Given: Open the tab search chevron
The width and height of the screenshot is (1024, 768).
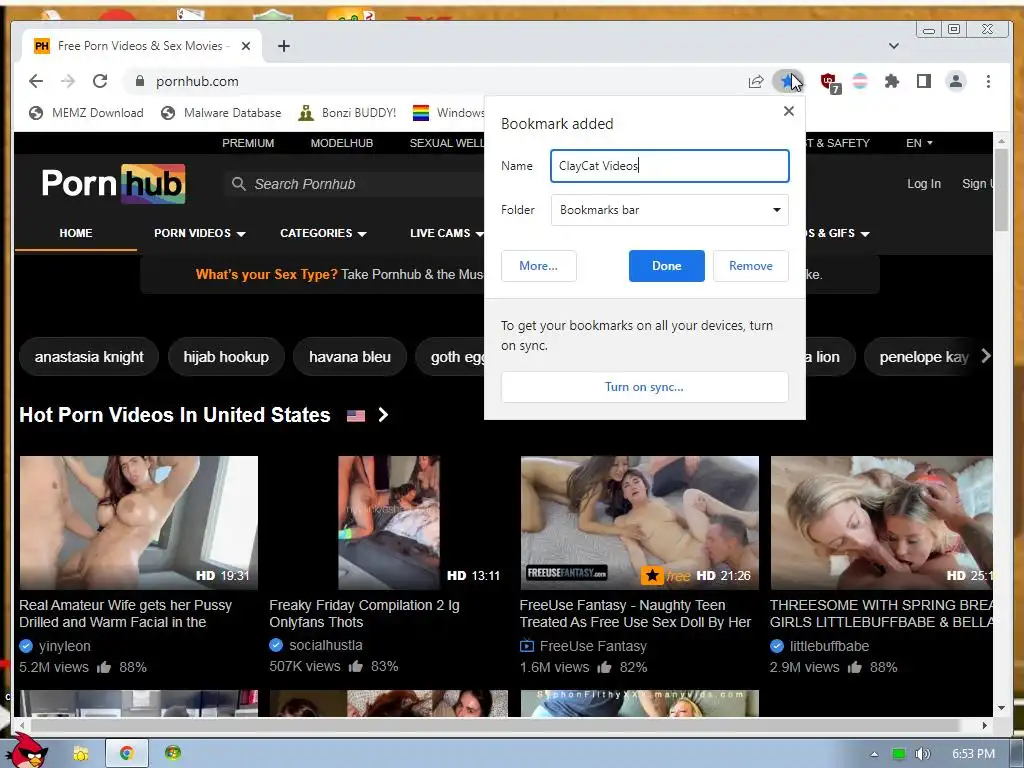Looking at the screenshot, I should [893, 46].
